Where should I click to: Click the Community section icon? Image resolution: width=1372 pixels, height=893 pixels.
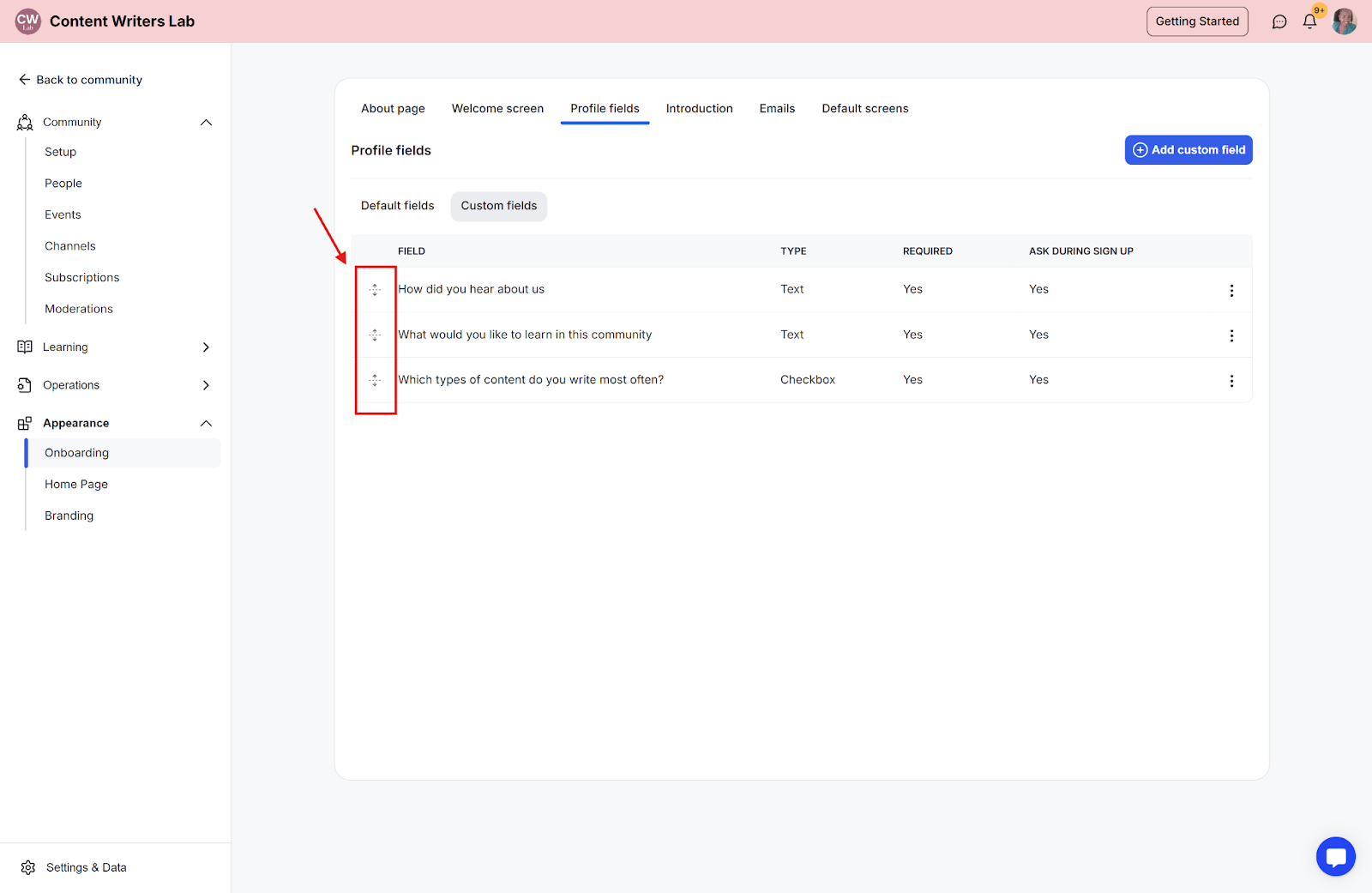tap(25, 123)
